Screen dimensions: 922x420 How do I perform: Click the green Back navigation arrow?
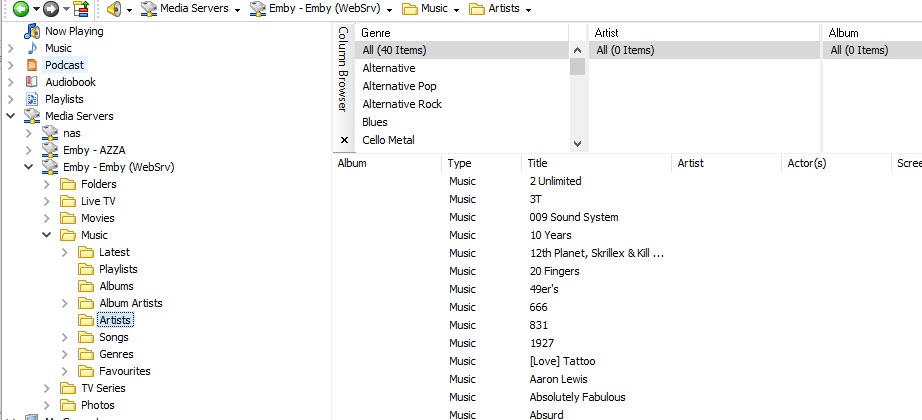pyautogui.click(x=19, y=9)
